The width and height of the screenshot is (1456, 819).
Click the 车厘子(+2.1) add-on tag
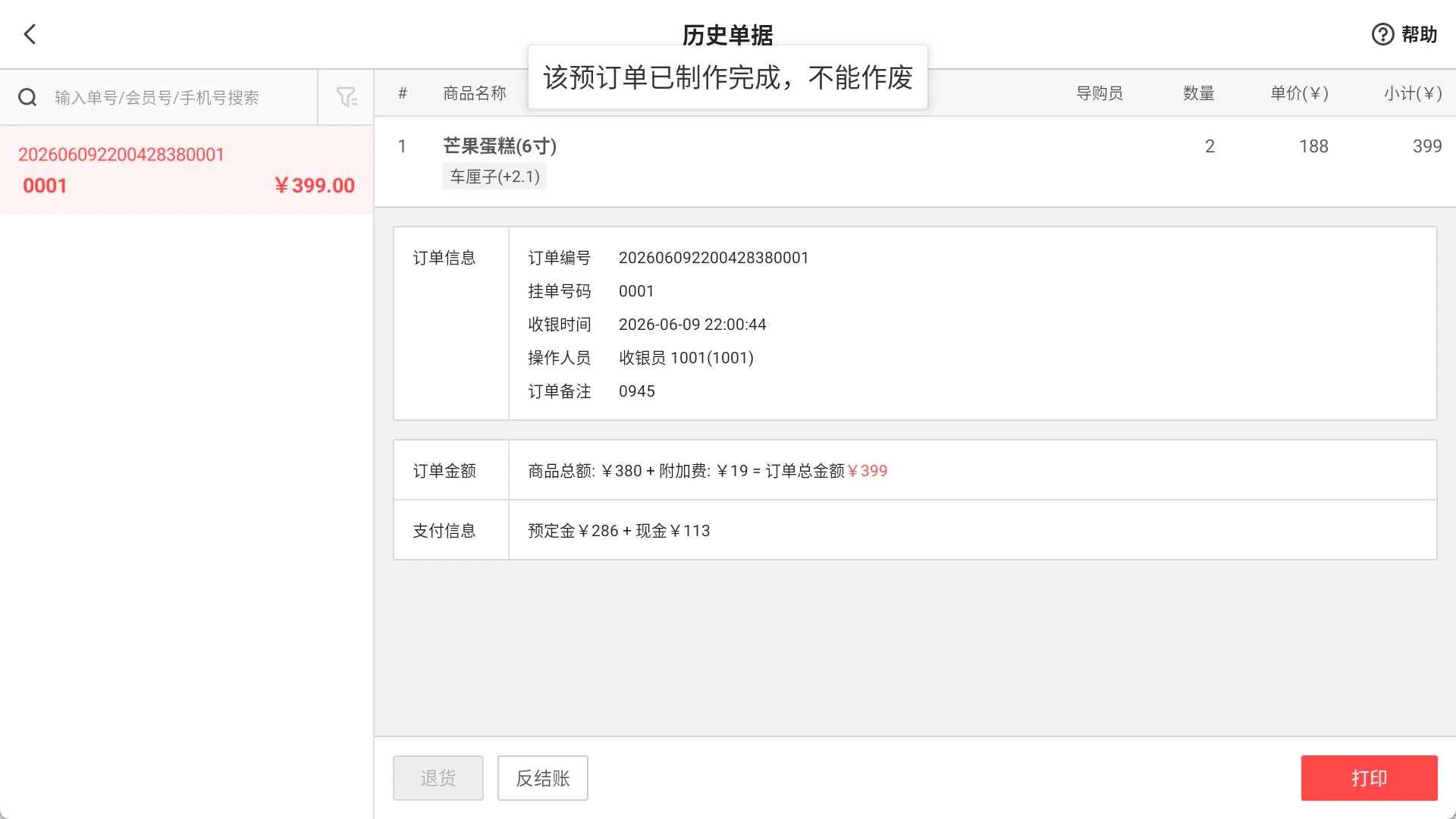tap(494, 177)
